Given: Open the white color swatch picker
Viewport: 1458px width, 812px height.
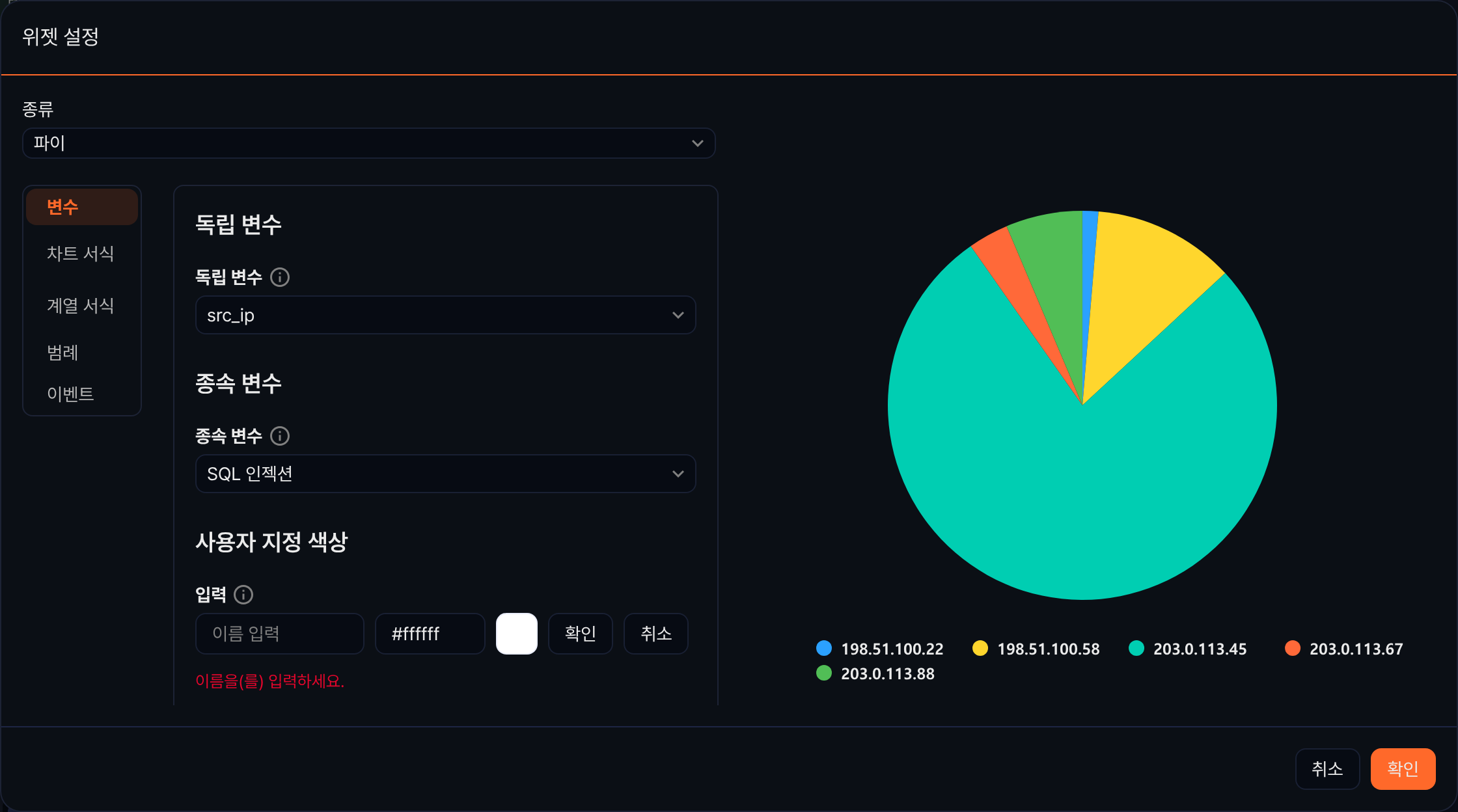Looking at the screenshot, I should pos(517,634).
